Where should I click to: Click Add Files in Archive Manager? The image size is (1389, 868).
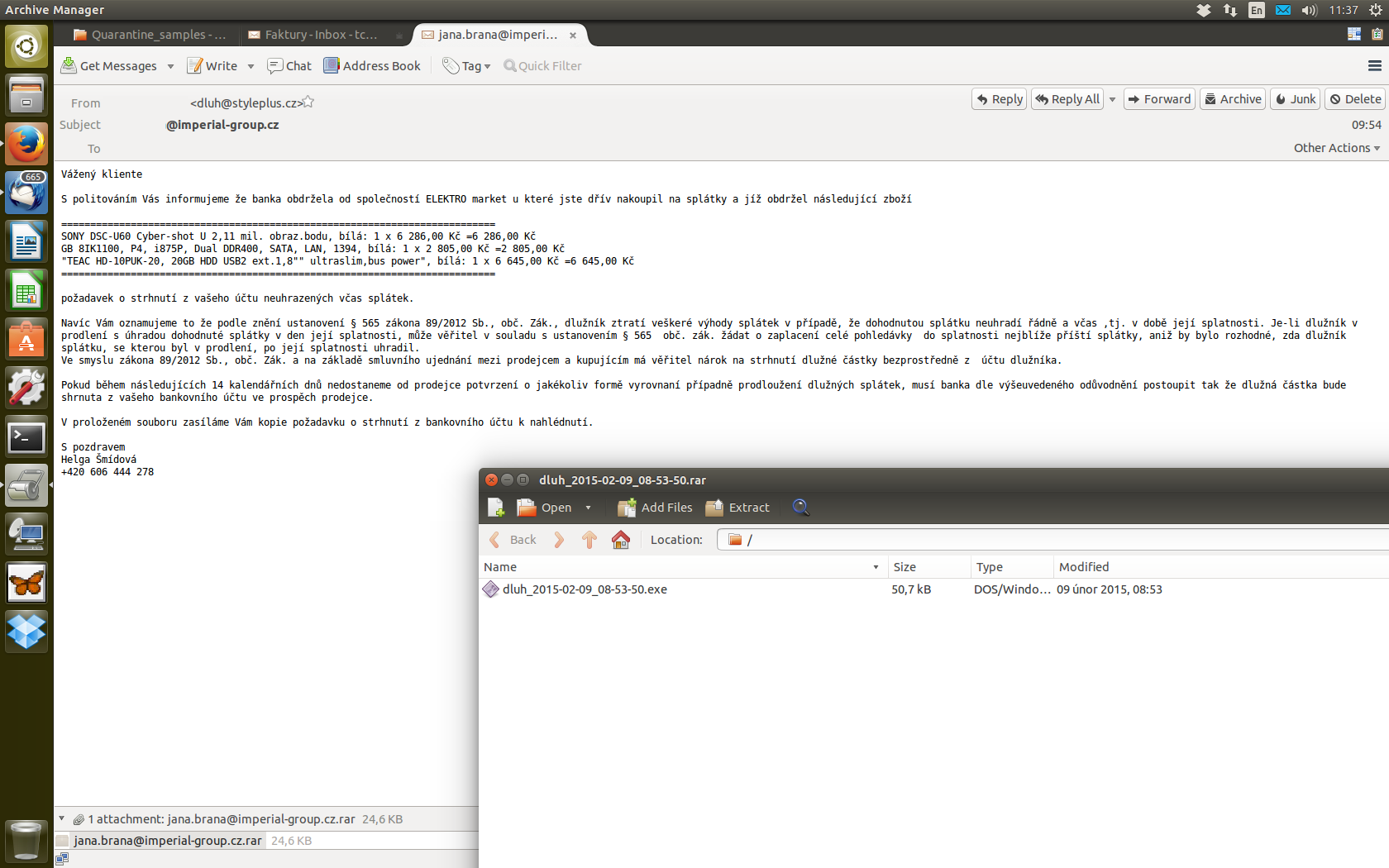point(656,508)
